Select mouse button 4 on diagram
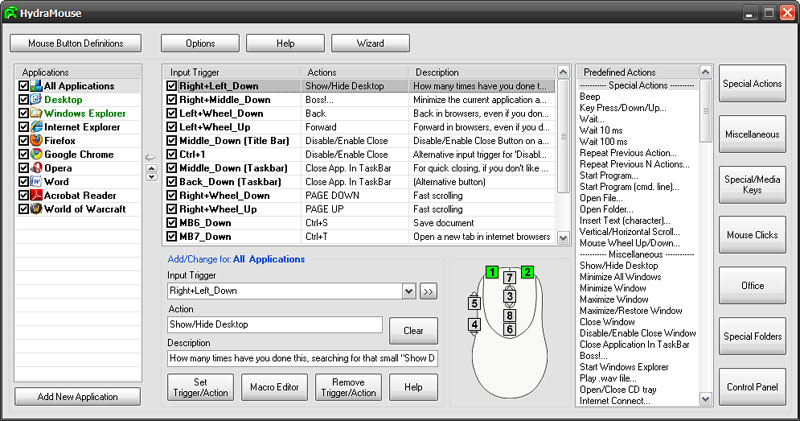800x421 pixels. [x=474, y=325]
